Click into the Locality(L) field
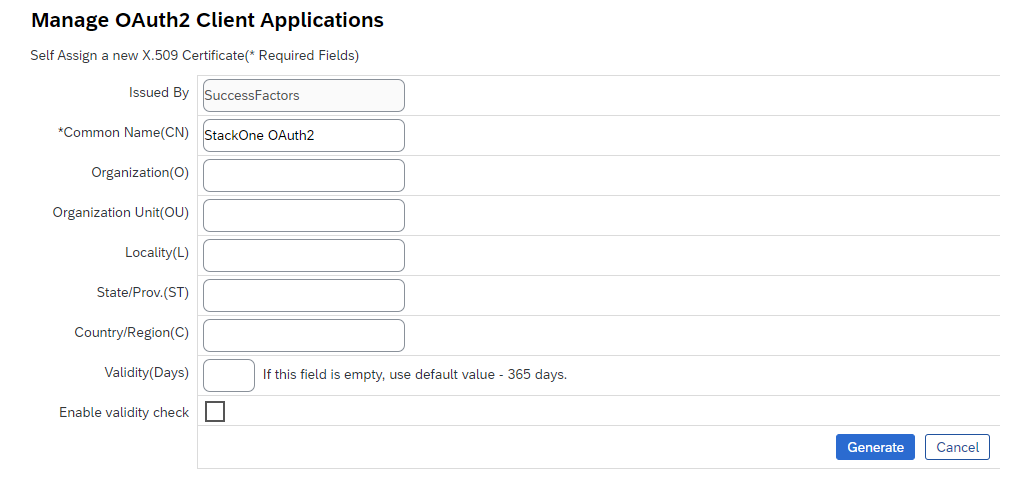The height and width of the screenshot is (489, 1013). tap(304, 255)
